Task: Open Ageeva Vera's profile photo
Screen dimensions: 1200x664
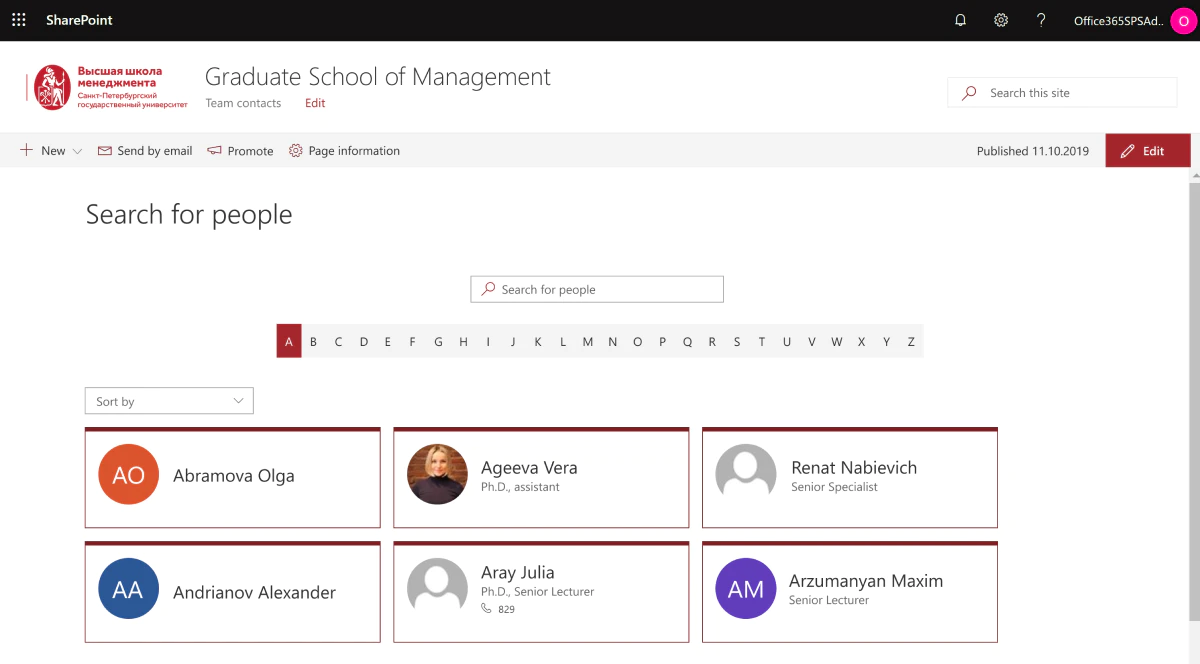Action: (x=438, y=474)
